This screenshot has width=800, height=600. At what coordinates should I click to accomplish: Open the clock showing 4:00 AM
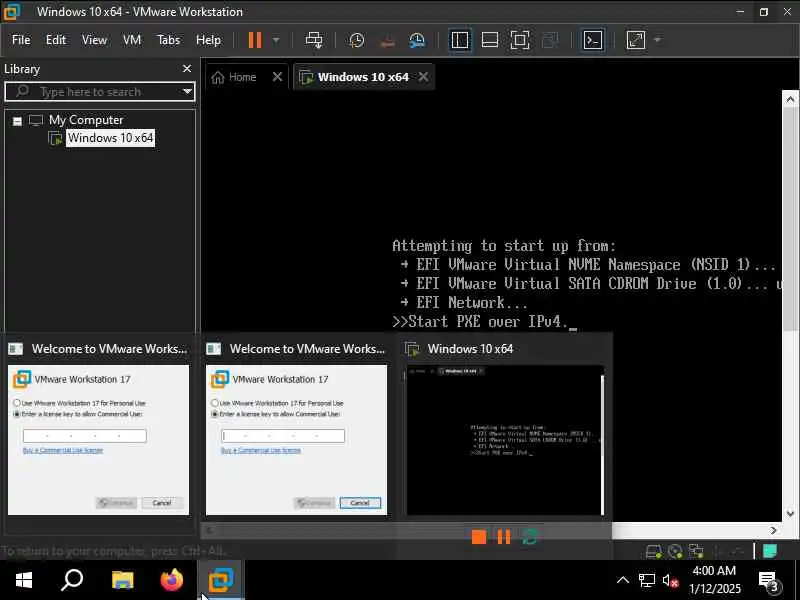point(715,580)
